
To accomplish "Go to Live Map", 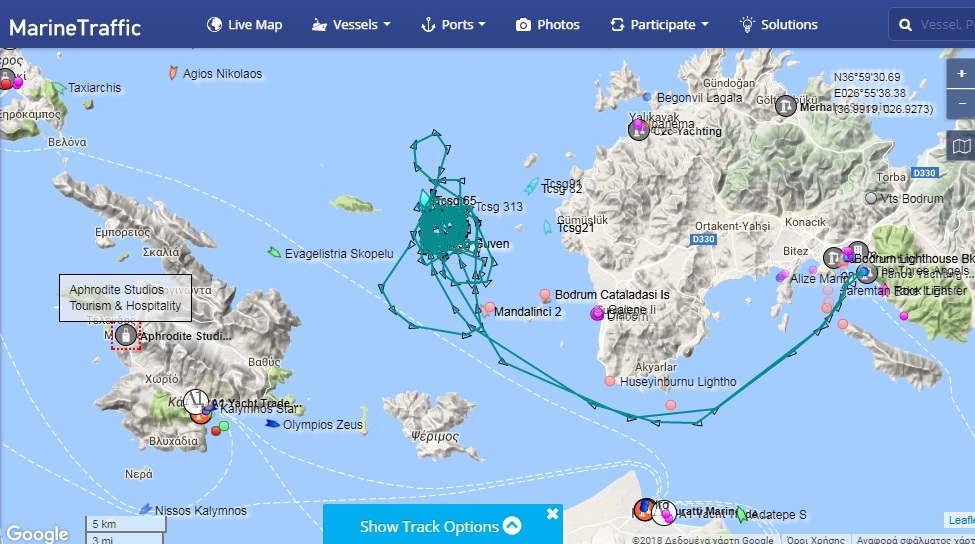I will (x=244, y=25).
